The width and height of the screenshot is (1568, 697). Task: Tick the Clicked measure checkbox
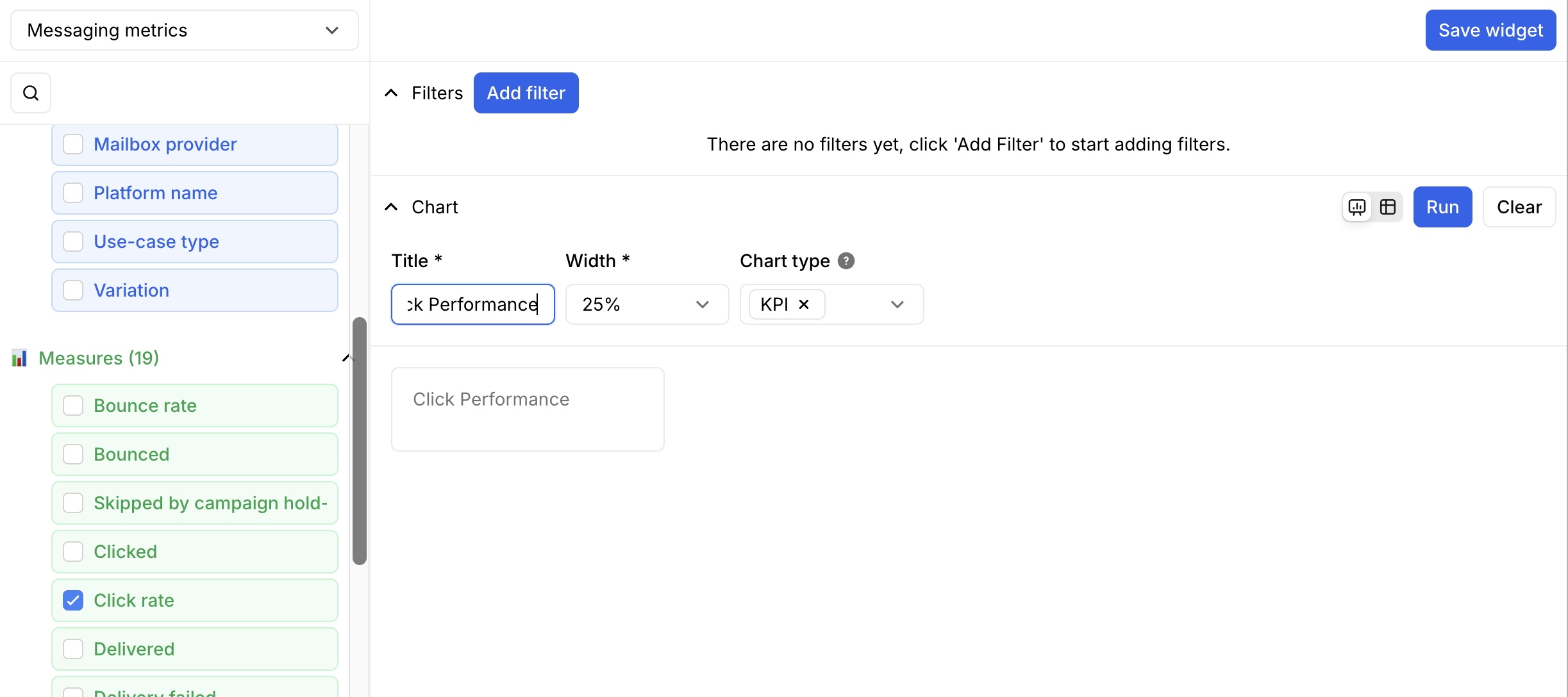tap(73, 552)
